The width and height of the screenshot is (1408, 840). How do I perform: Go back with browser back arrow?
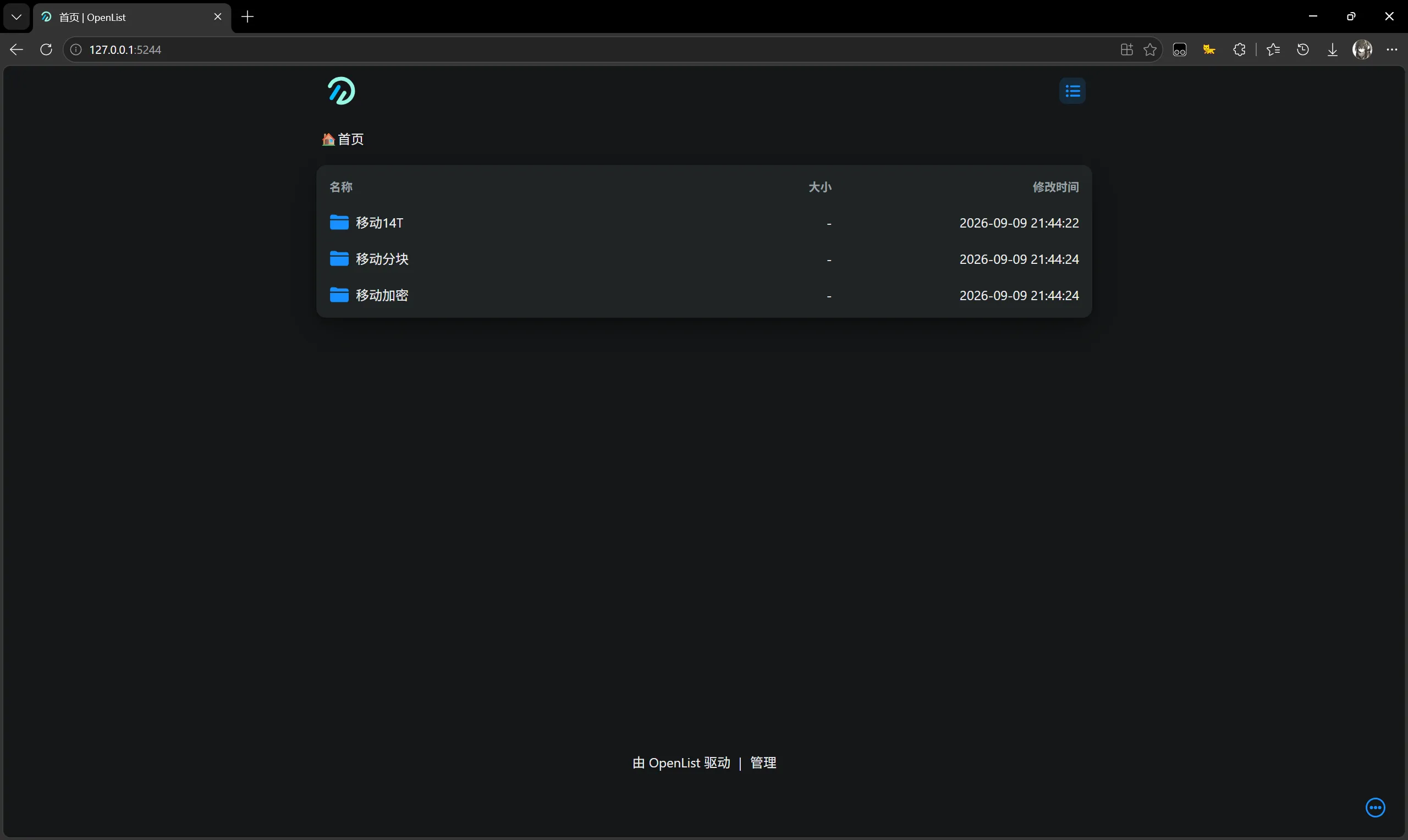pyautogui.click(x=16, y=50)
